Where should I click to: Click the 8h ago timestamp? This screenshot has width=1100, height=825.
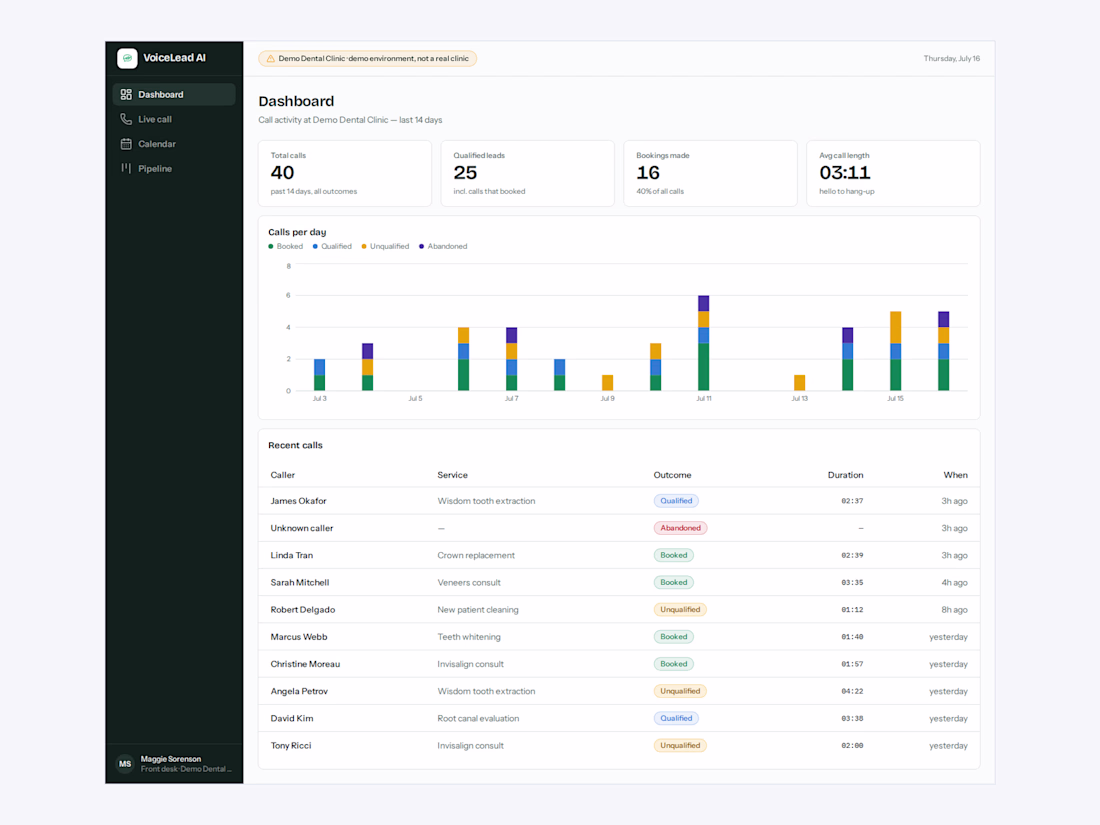coord(954,610)
